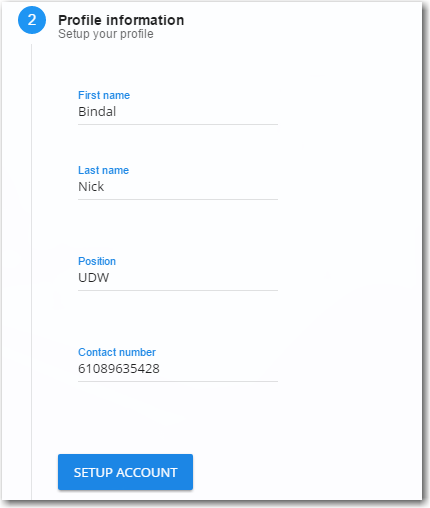
Task: Click the 61089635428 phone number text
Action: (119, 369)
